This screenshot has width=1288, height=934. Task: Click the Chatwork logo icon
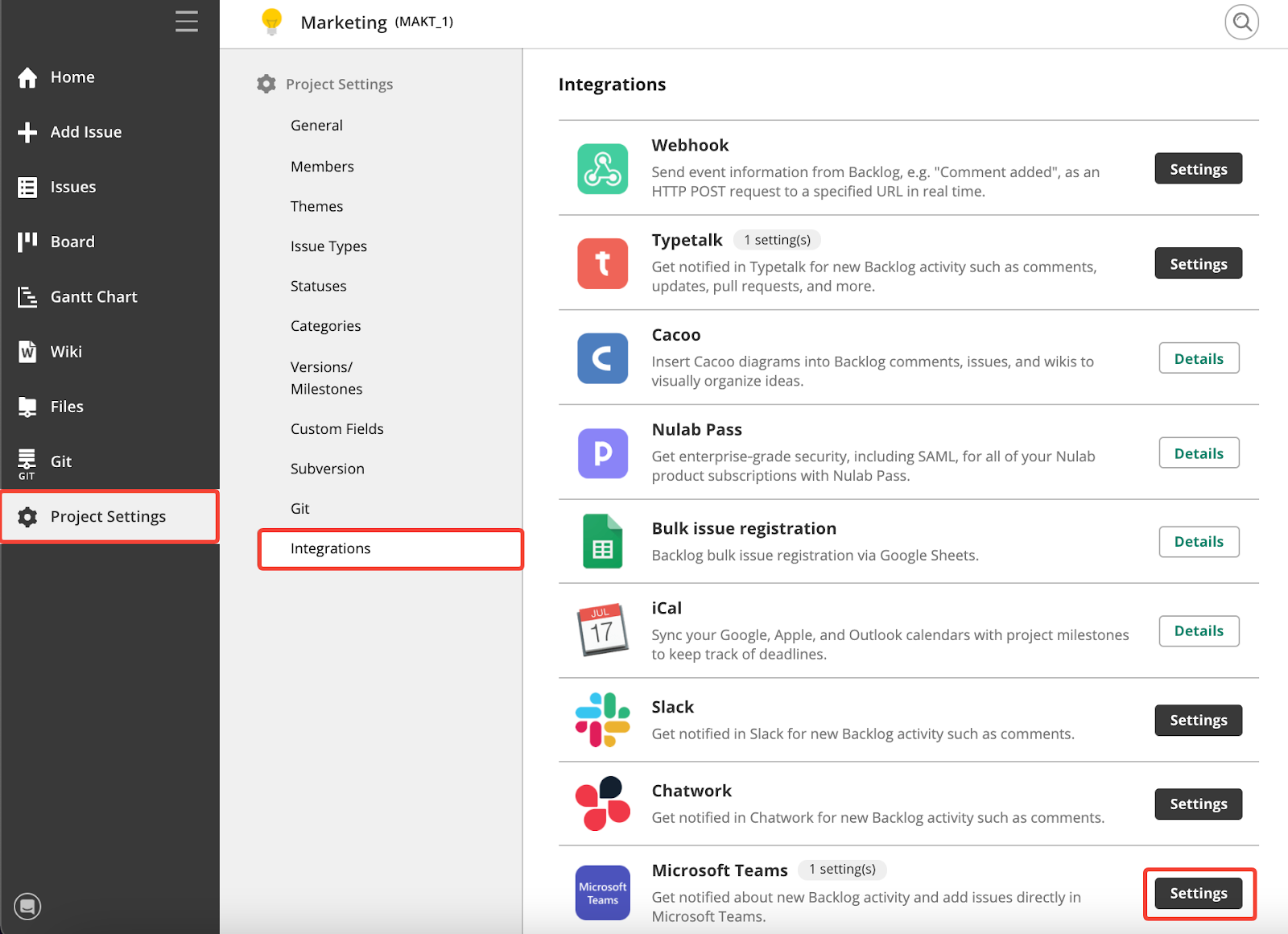pyautogui.click(x=603, y=804)
